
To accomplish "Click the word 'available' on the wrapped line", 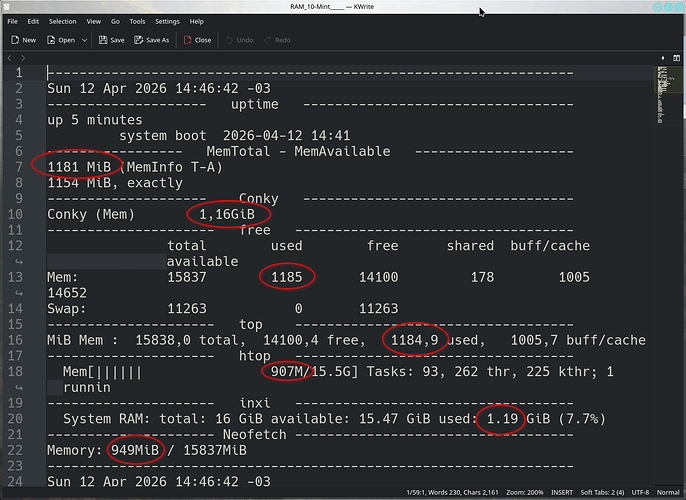I will tap(203, 262).
